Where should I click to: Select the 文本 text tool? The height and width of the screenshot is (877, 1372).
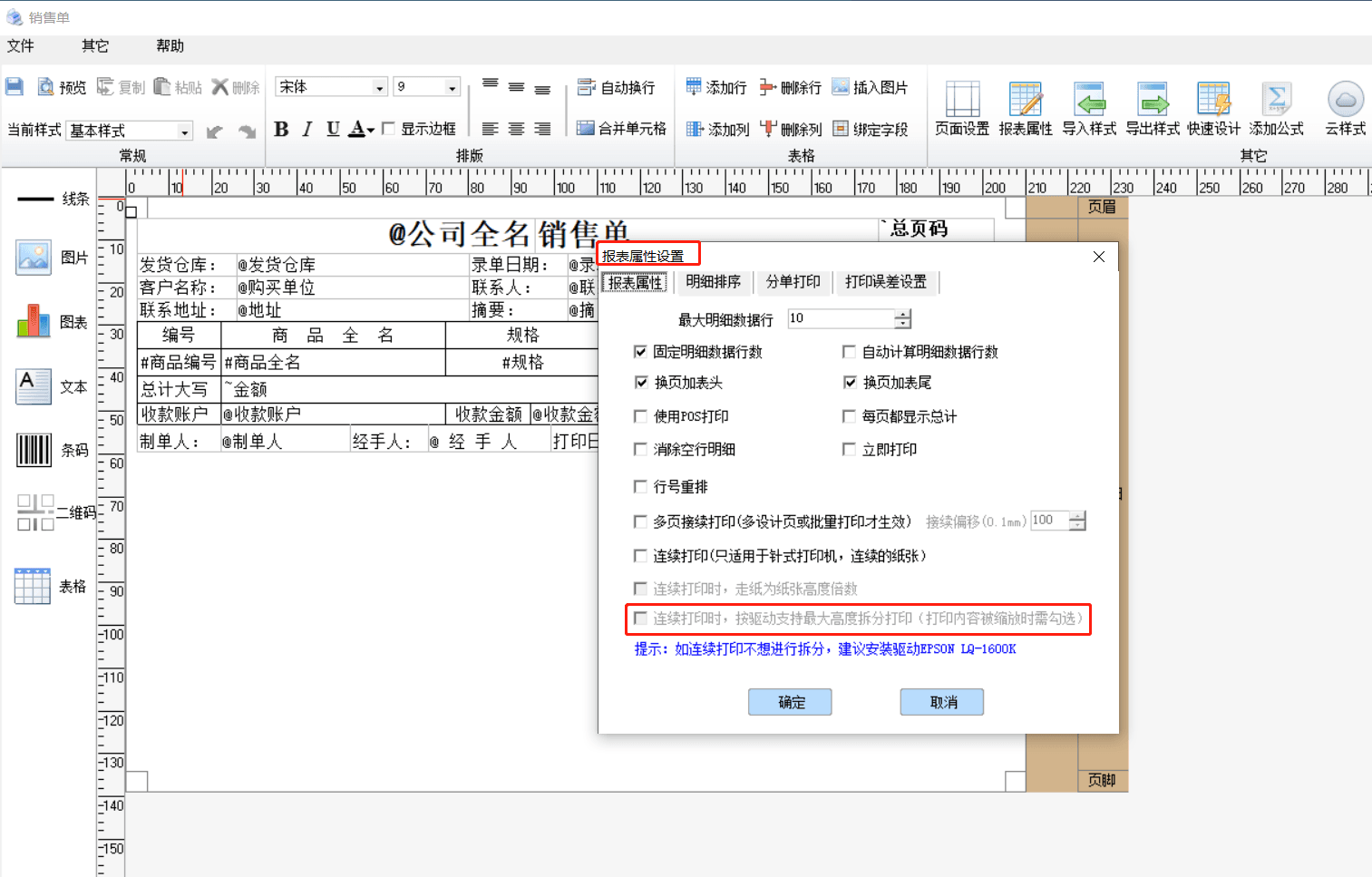(52, 386)
